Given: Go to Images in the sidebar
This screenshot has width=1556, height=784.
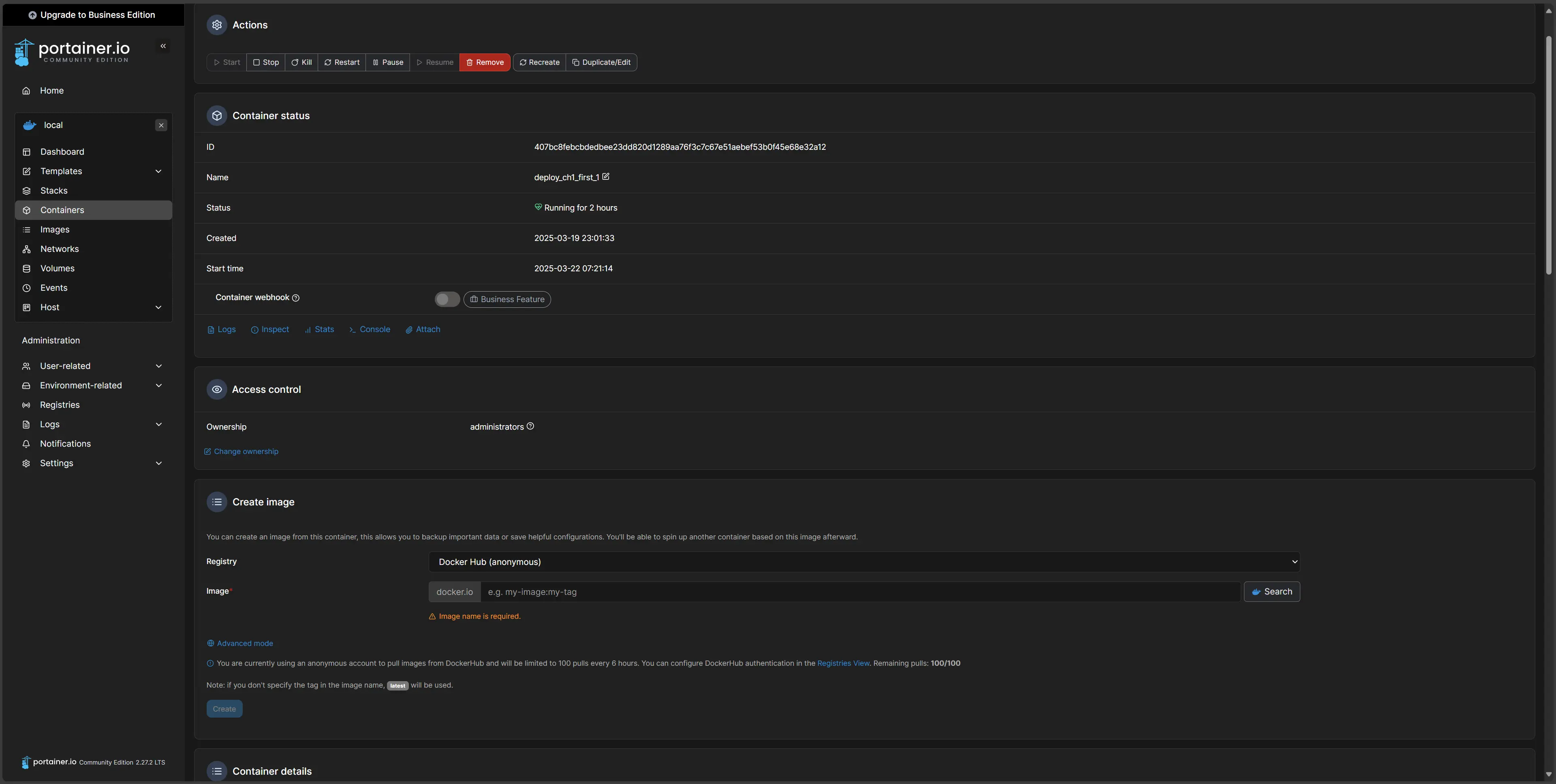Looking at the screenshot, I should (x=55, y=229).
